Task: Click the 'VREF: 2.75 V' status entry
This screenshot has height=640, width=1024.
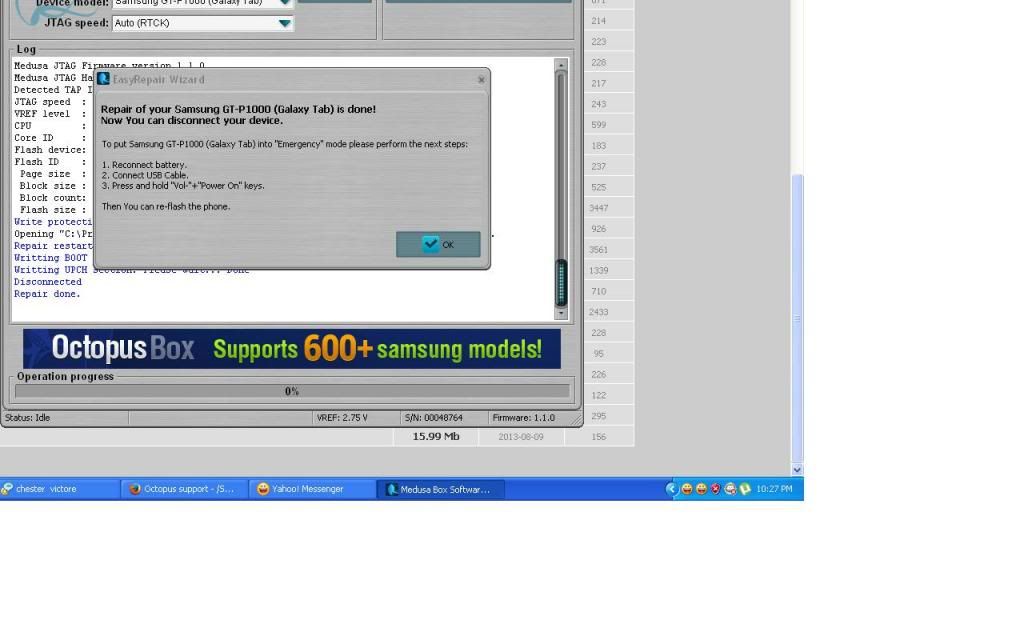Action: point(342,418)
